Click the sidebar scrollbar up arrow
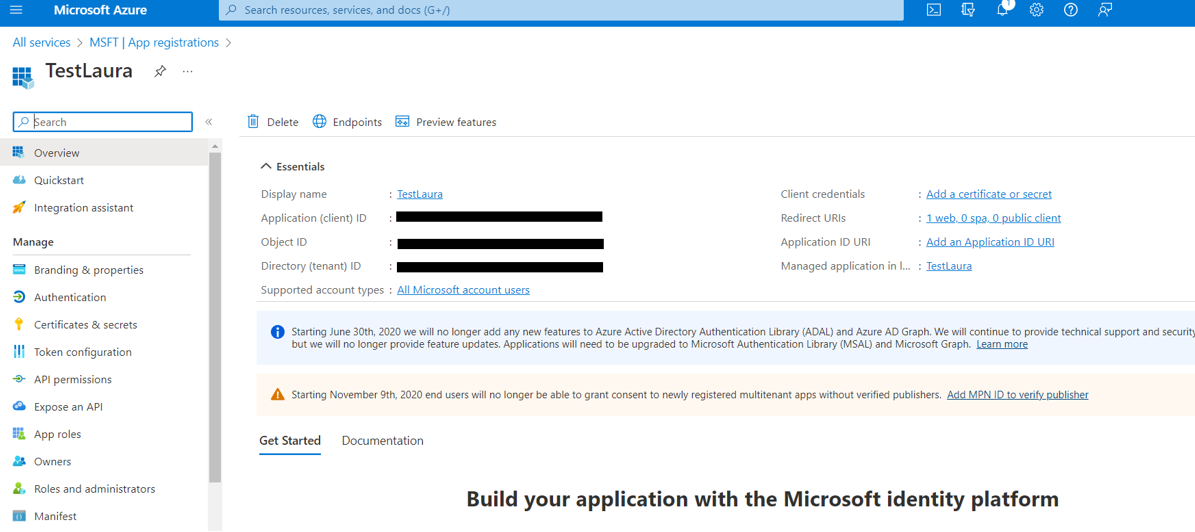This screenshot has width=1195, height=532. 215,145
